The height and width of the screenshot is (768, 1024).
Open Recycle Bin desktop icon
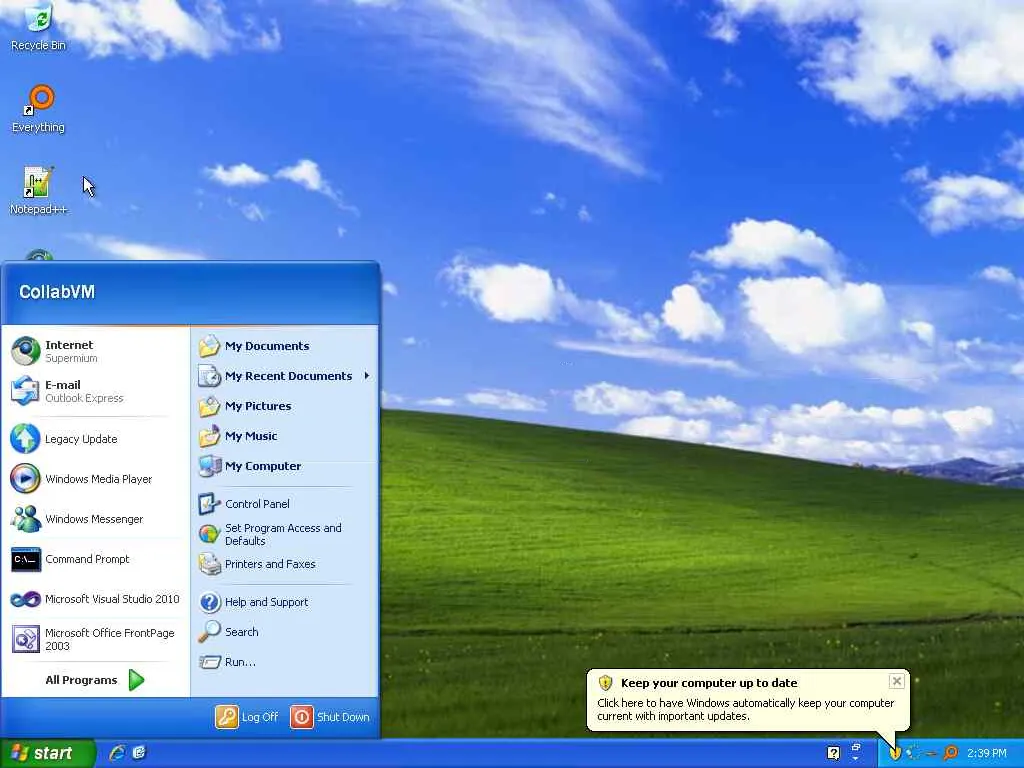[39, 26]
